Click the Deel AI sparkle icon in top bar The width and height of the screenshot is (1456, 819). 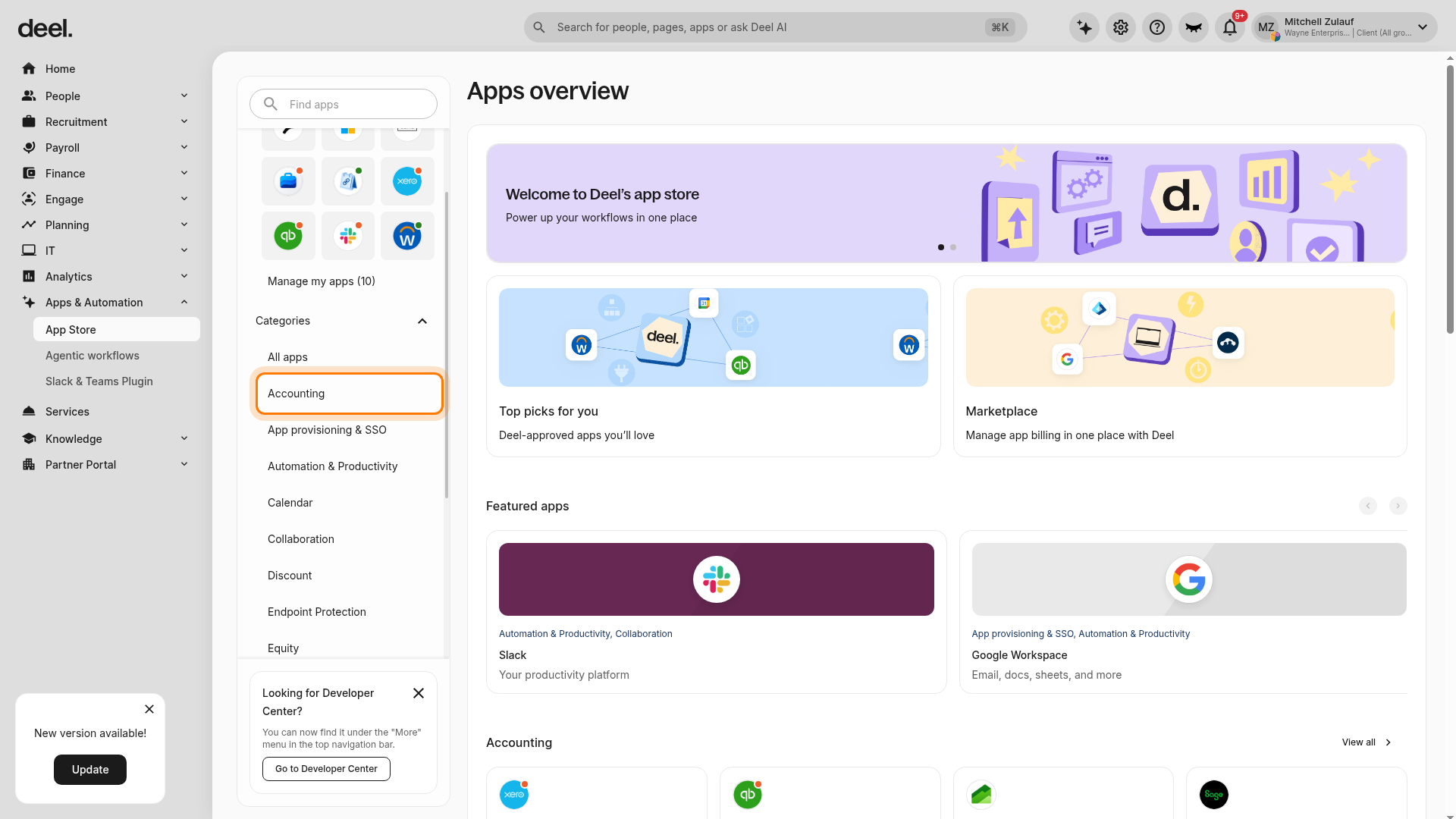(1084, 27)
